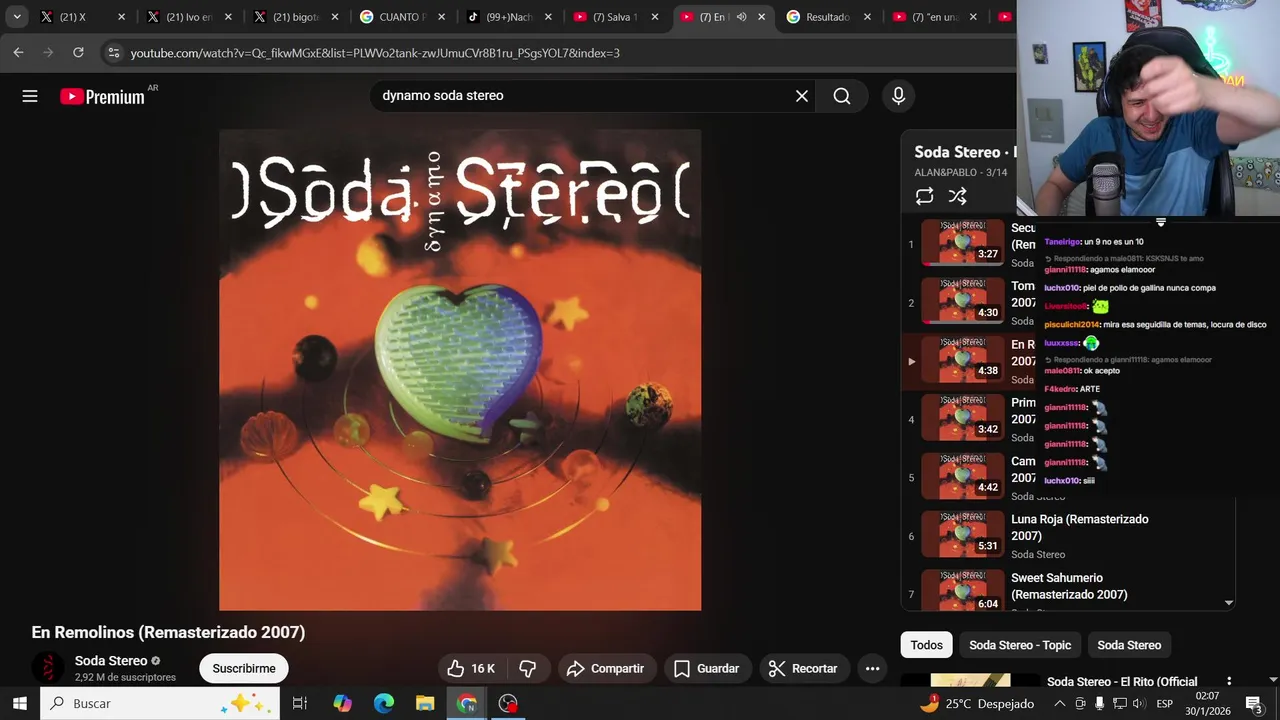Open playlist thumbnail with 4:42 duration
Screen dimensions: 1280x720
coord(962,476)
